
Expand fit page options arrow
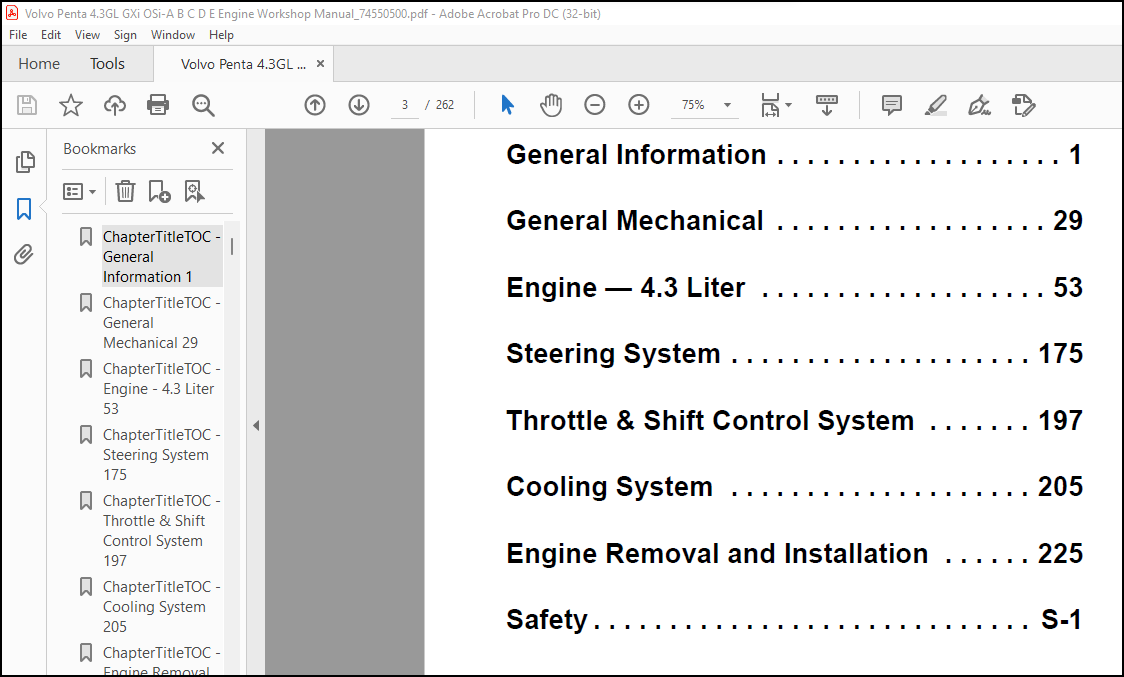tap(789, 105)
